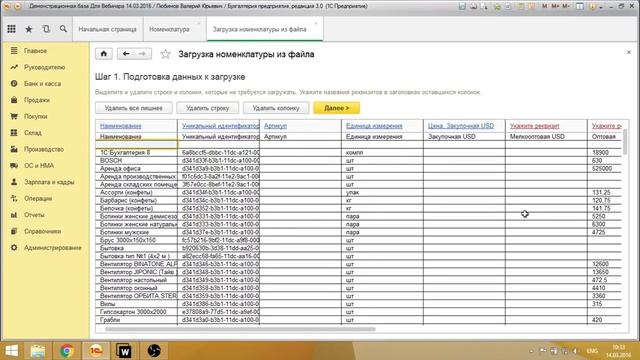
Task: Click Артикул column header link
Action: click(x=276, y=126)
